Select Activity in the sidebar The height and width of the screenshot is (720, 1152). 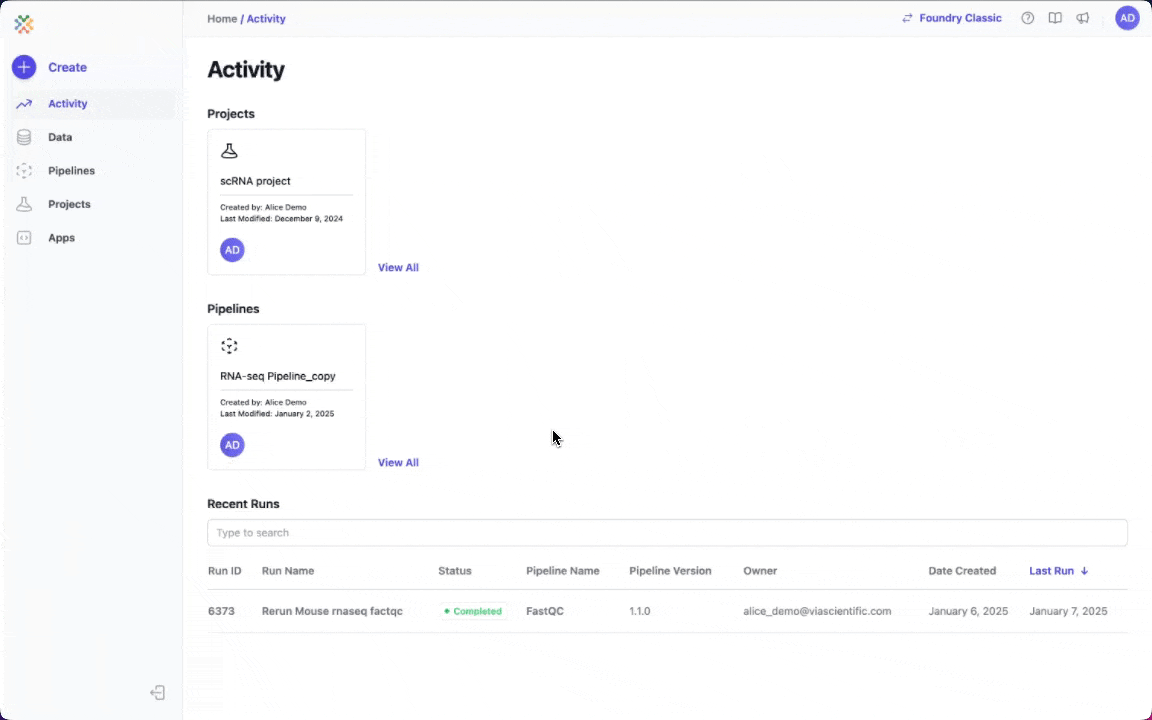coord(67,103)
